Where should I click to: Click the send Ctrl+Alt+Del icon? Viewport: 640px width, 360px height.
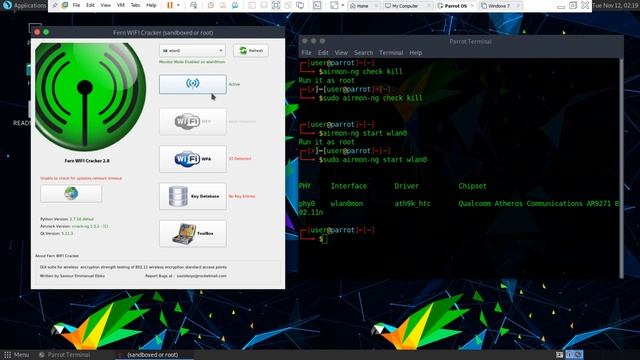193,5
